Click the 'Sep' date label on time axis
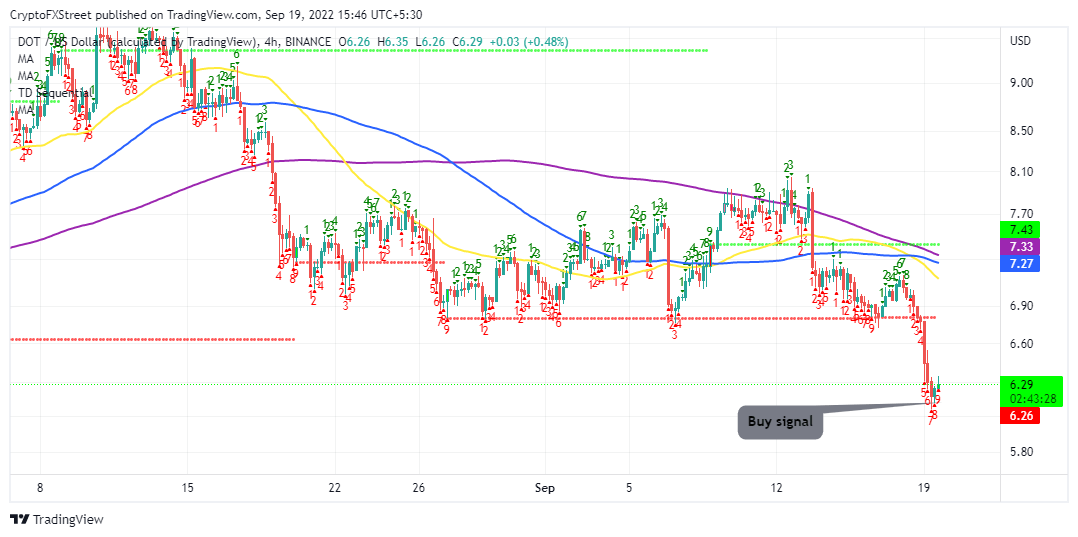This screenshot has width=1078, height=537. [x=544, y=487]
